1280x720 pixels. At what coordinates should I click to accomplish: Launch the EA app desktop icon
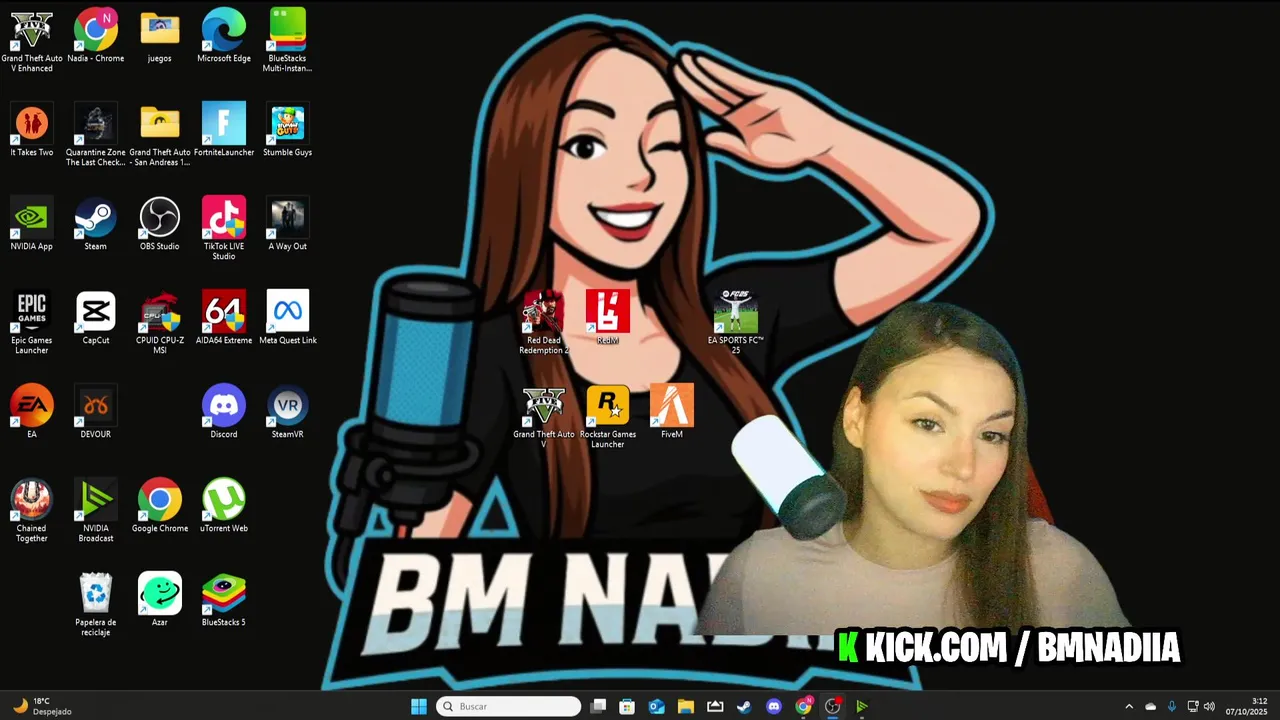[32, 412]
